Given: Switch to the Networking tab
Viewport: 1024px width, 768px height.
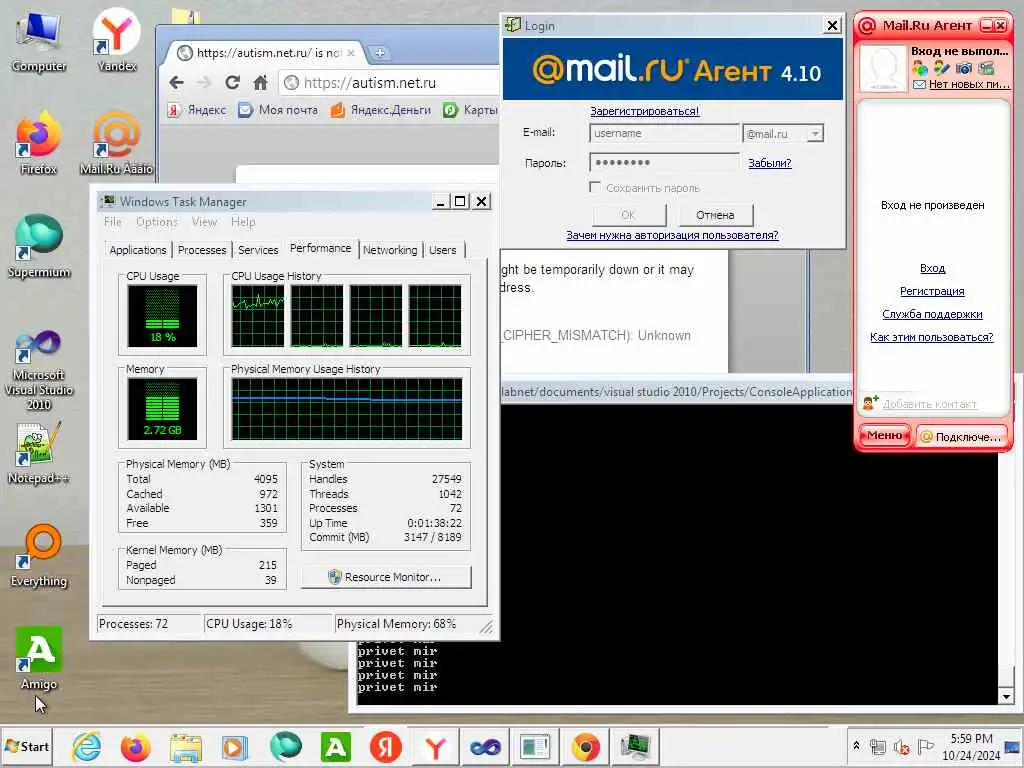Looking at the screenshot, I should pos(390,250).
